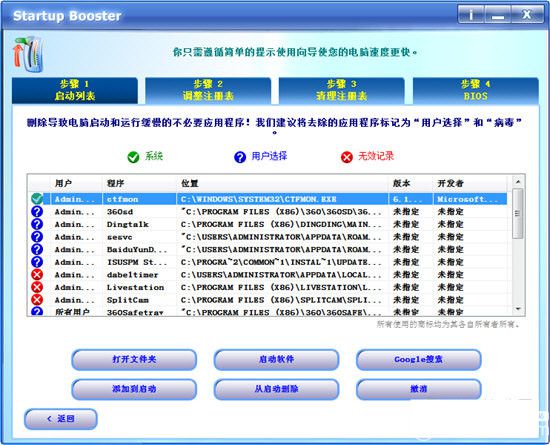Select the BaiduYunD... program entry

tap(137, 250)
